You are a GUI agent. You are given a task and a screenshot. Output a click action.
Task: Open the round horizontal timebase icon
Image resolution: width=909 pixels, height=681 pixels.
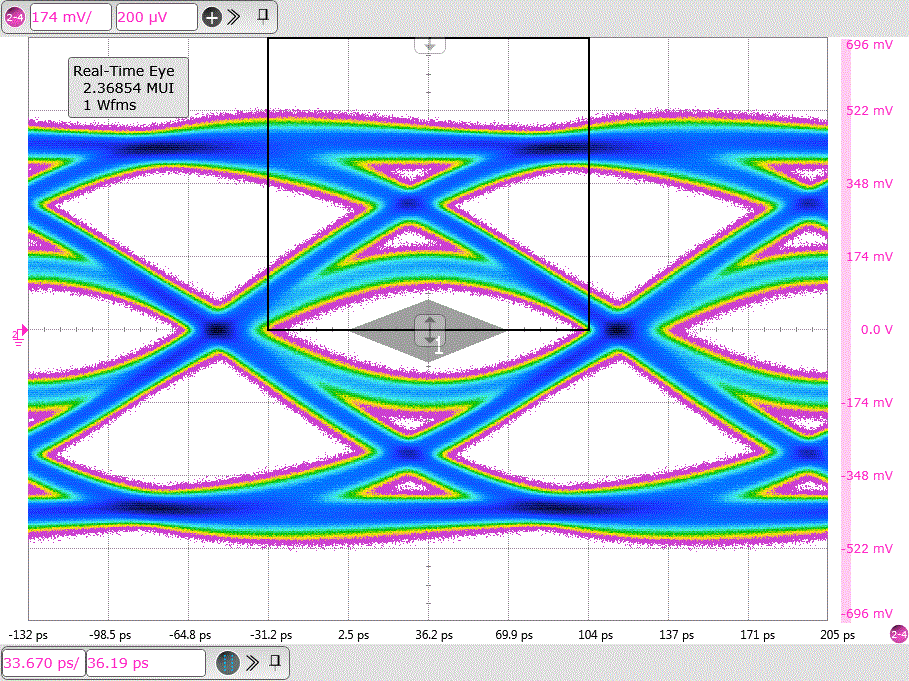coord(228,663)
